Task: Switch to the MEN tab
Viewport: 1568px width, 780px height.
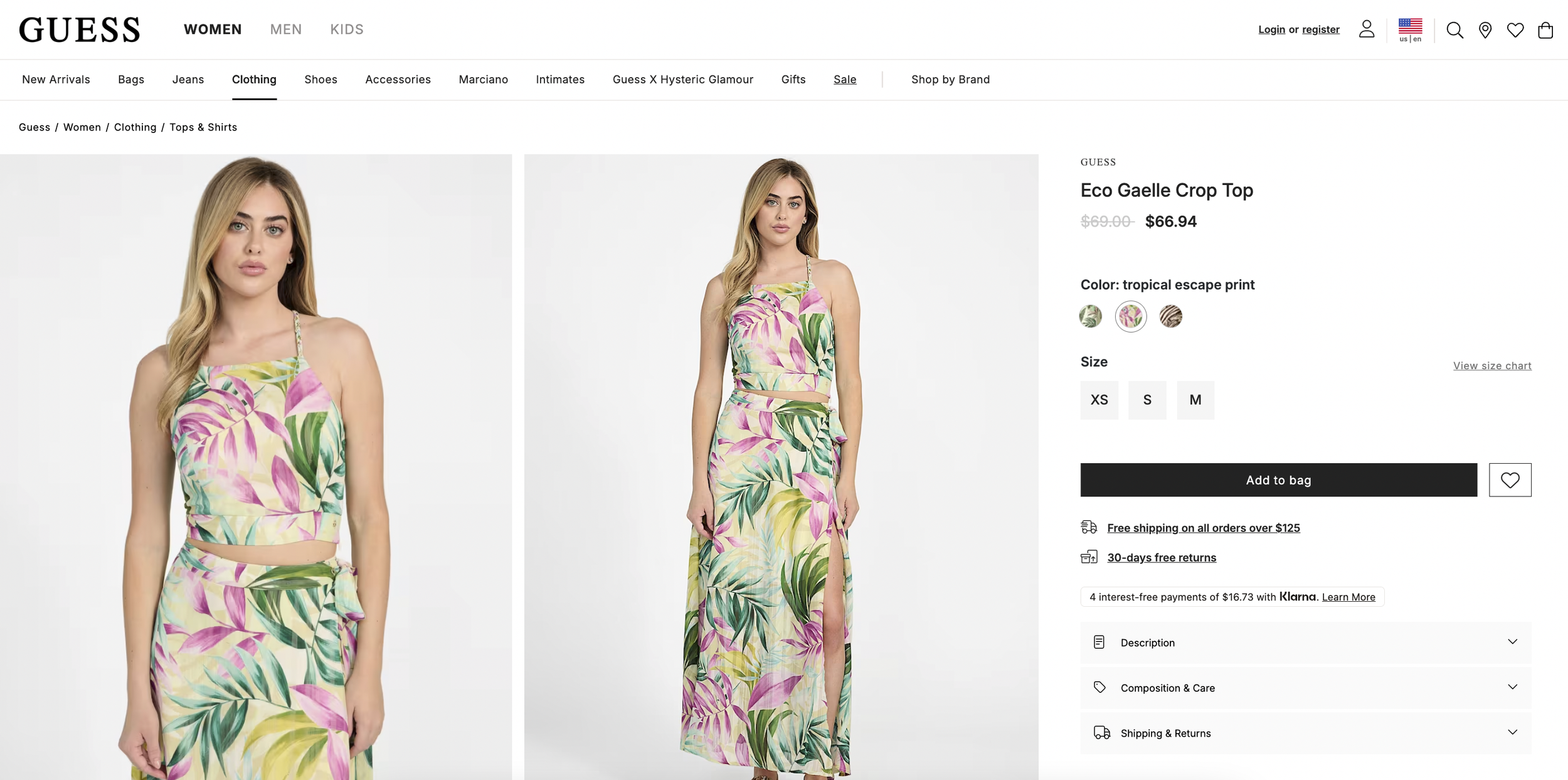Action: pos(286,29)
